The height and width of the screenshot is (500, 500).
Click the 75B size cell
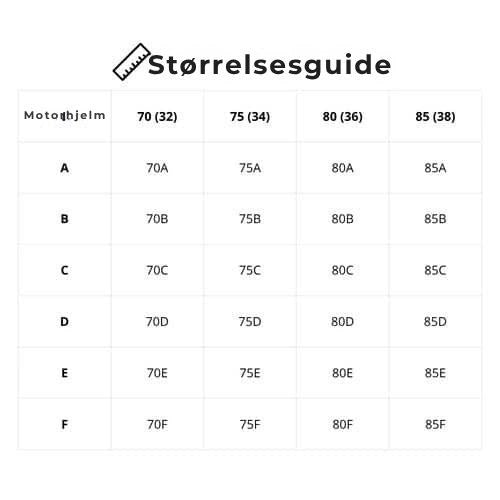(x=250, y=219)
